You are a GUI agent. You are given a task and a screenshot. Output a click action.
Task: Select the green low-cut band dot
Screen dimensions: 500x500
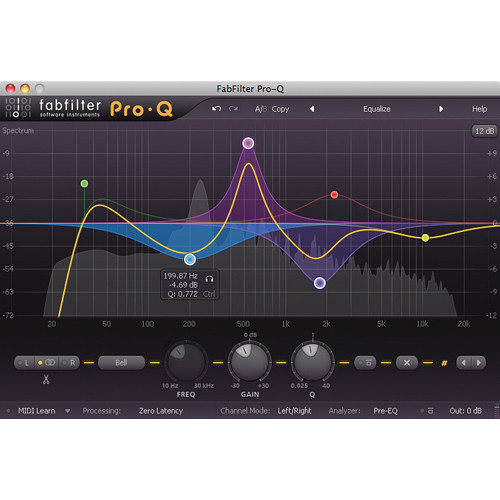click(84, 183)
